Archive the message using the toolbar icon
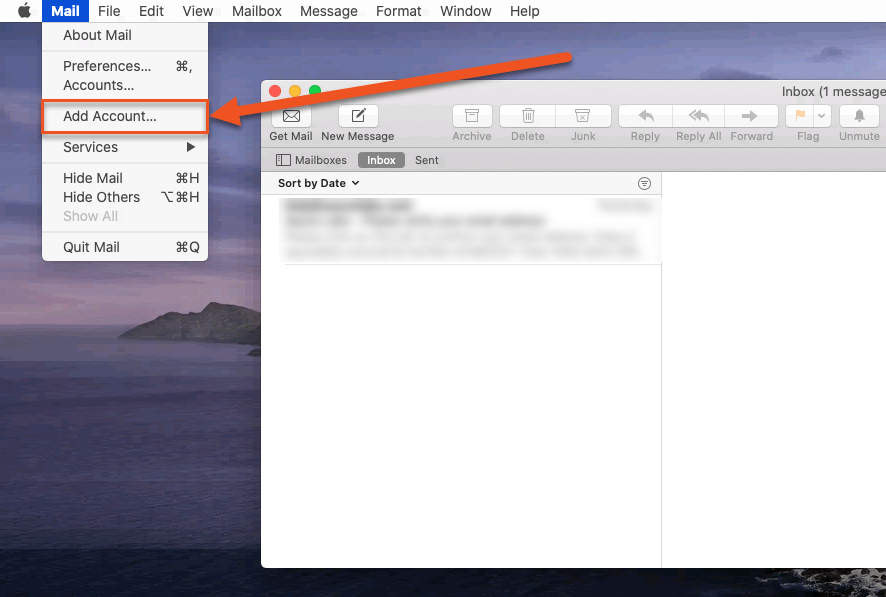 472,116
